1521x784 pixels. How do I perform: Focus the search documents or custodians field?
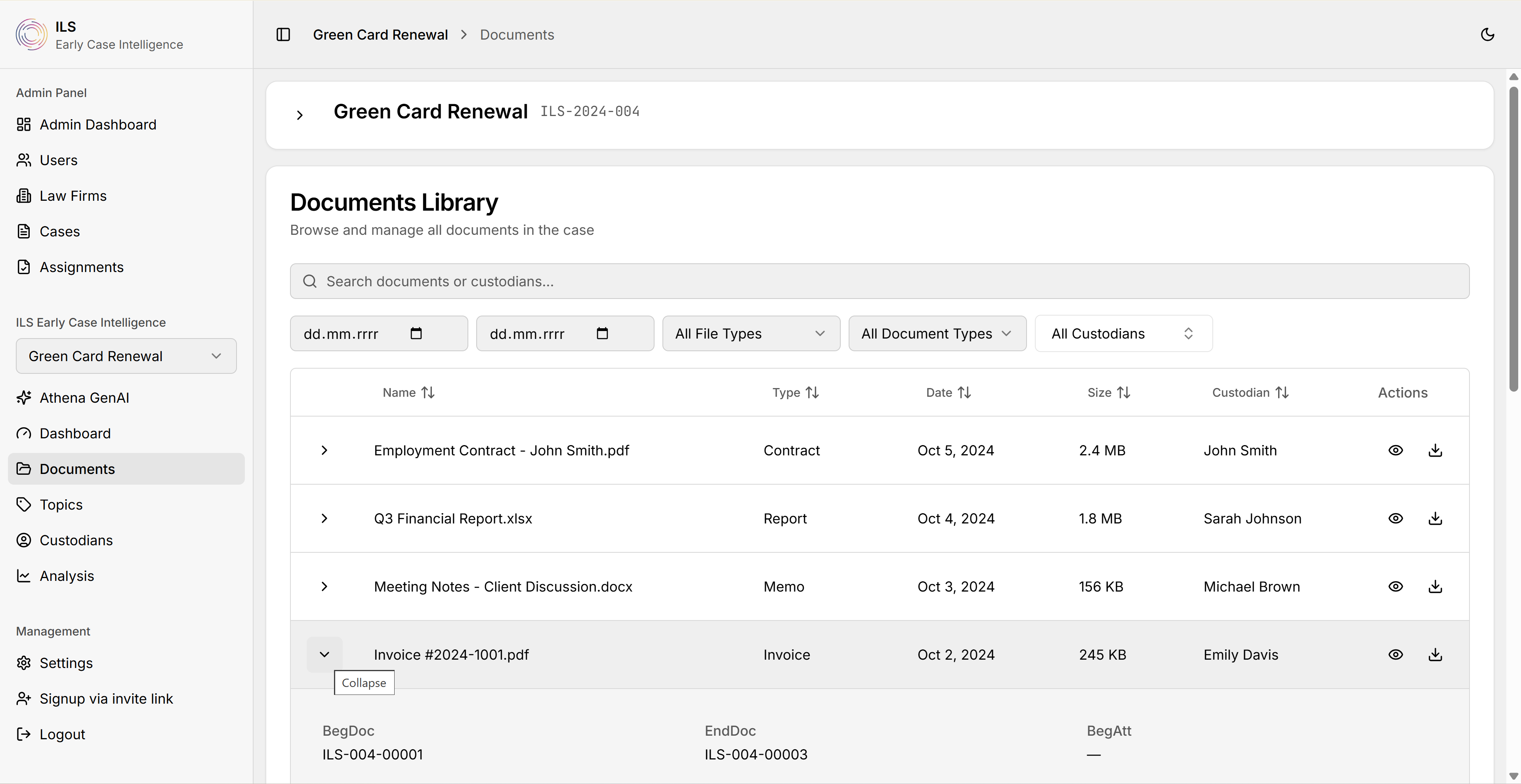pyautogui.click(x=879, y=282)
